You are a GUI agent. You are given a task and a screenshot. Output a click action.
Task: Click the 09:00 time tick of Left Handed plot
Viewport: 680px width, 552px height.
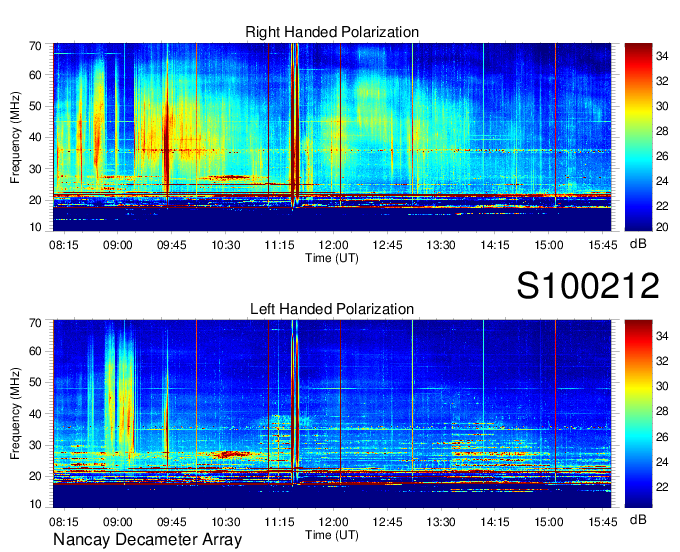tap(118, 522)
